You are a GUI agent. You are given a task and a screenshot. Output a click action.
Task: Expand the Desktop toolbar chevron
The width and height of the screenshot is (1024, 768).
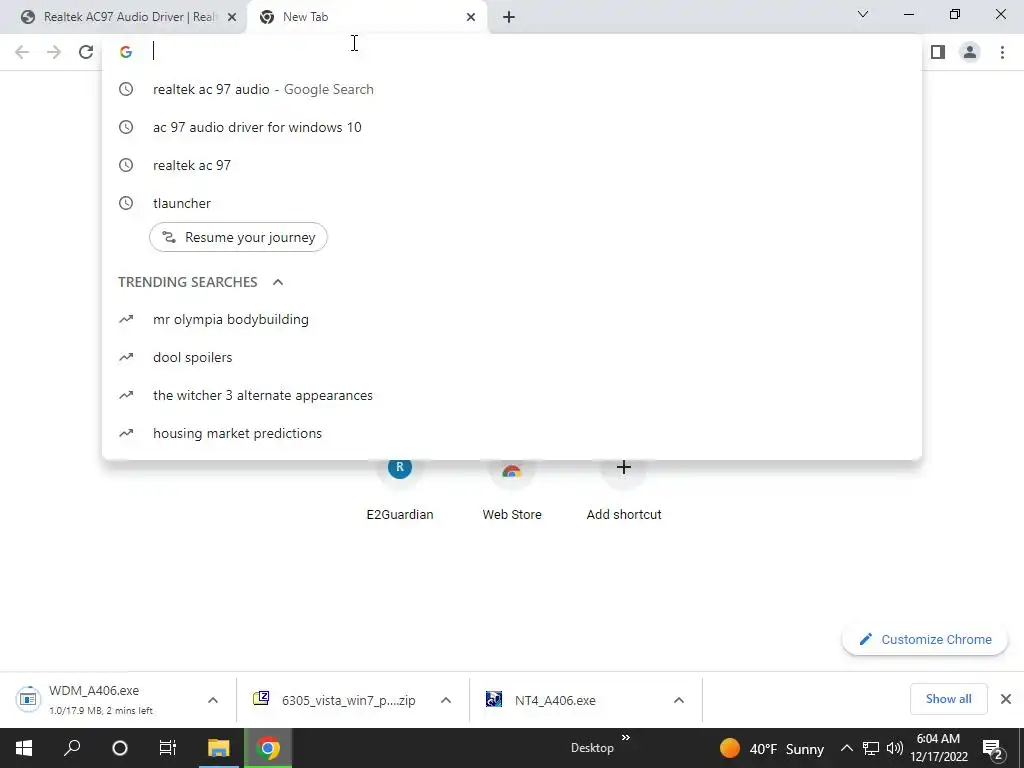pyautogui.click(x=626, y=738)
